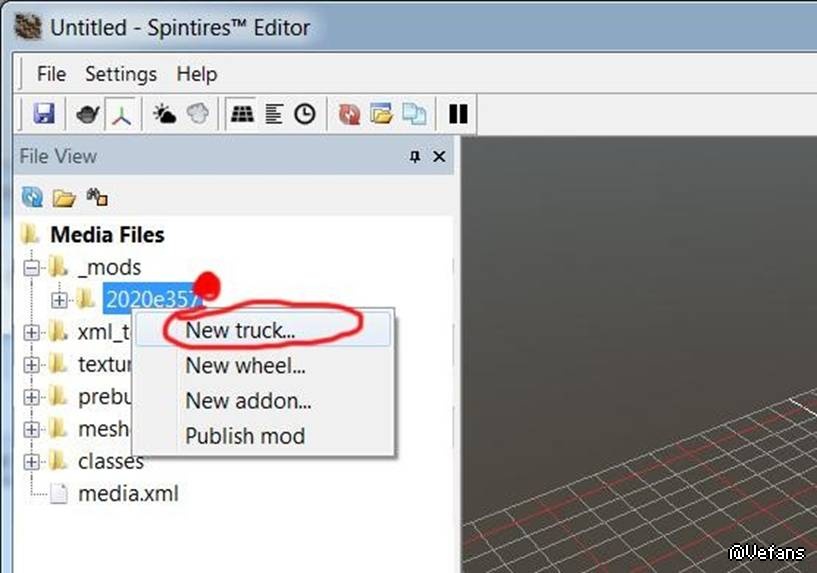Expand the 2020e357 folder
The height and width of the screenshot is (573, 817).
59,300
